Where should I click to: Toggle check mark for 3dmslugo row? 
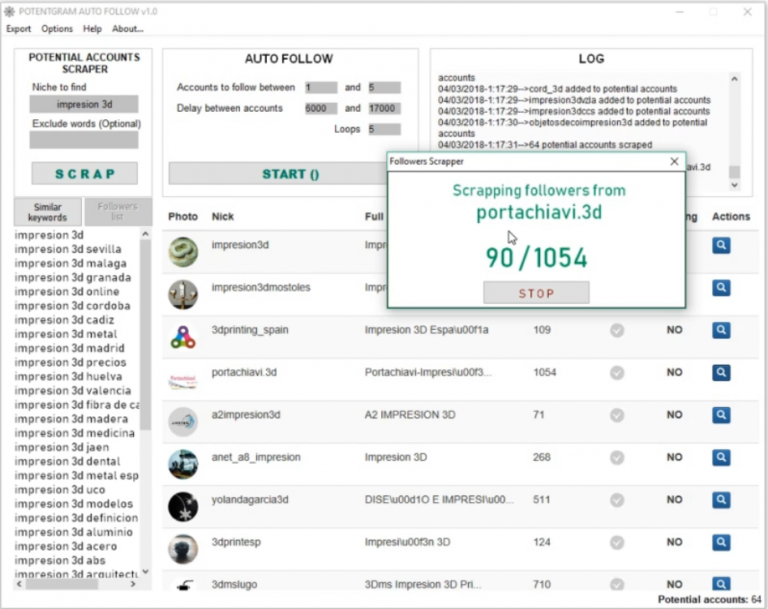(617, 584)
